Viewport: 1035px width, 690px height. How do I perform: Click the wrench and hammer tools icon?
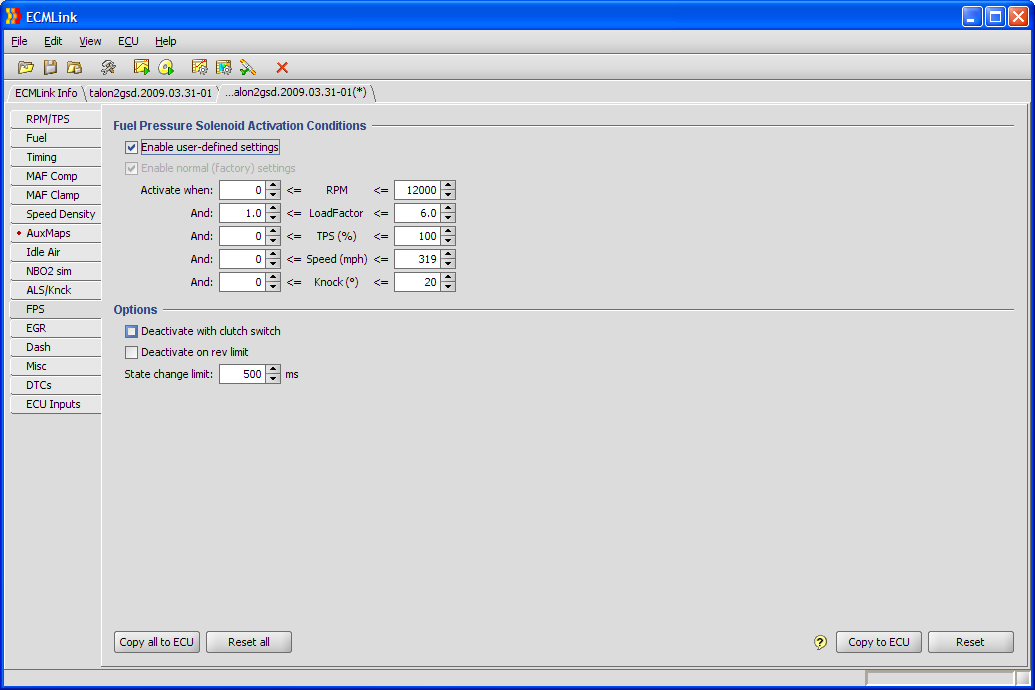point(108,67)
